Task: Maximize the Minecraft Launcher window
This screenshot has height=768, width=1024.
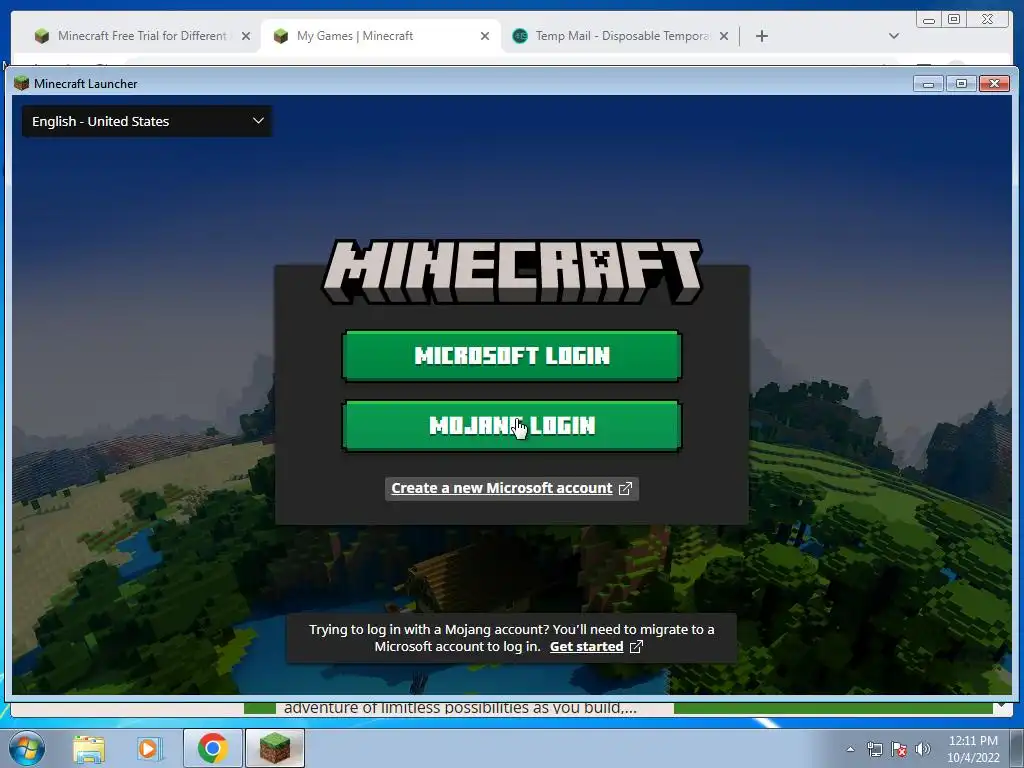Action: click(x=961, y=84)
